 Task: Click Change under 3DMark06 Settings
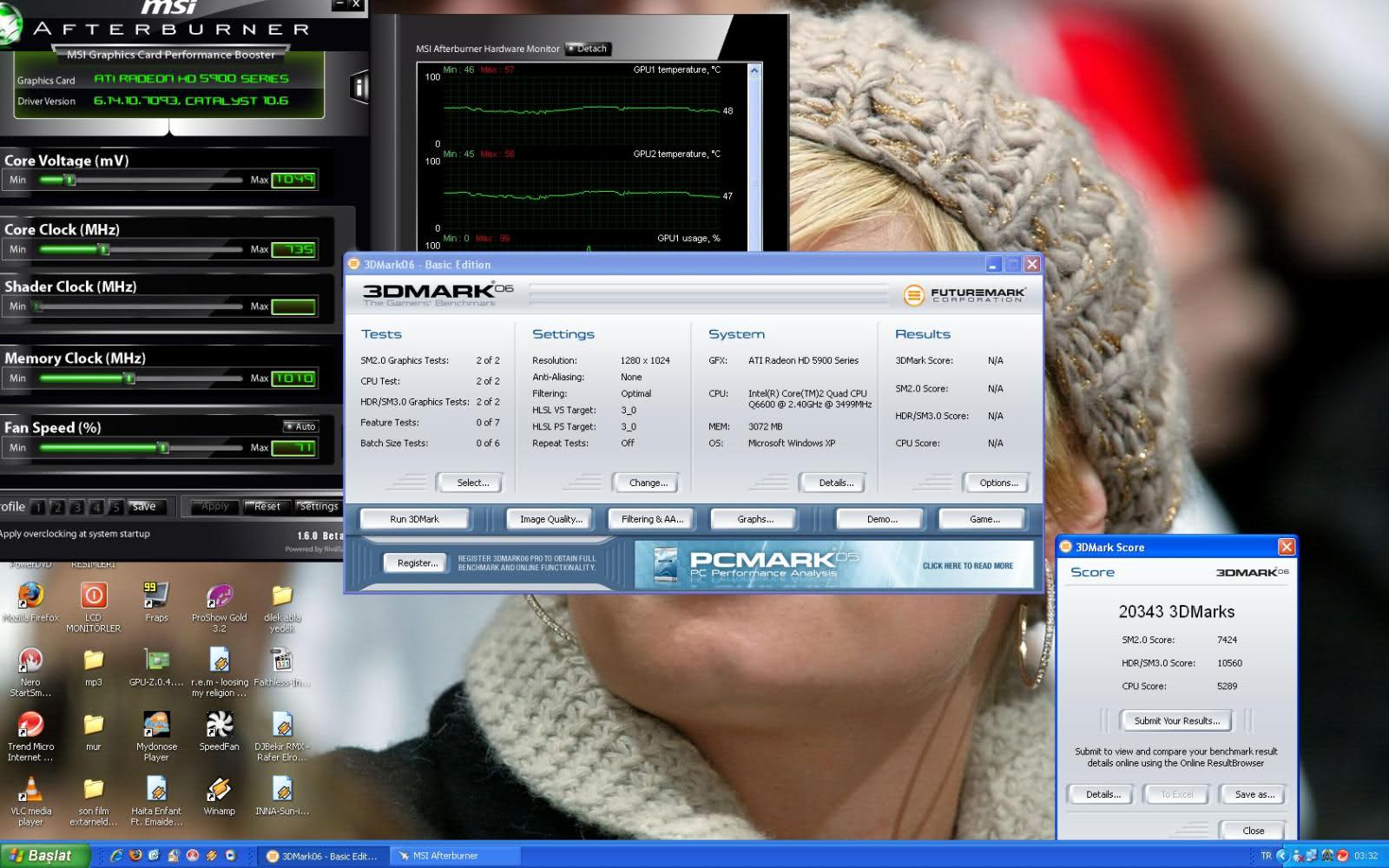648,483
